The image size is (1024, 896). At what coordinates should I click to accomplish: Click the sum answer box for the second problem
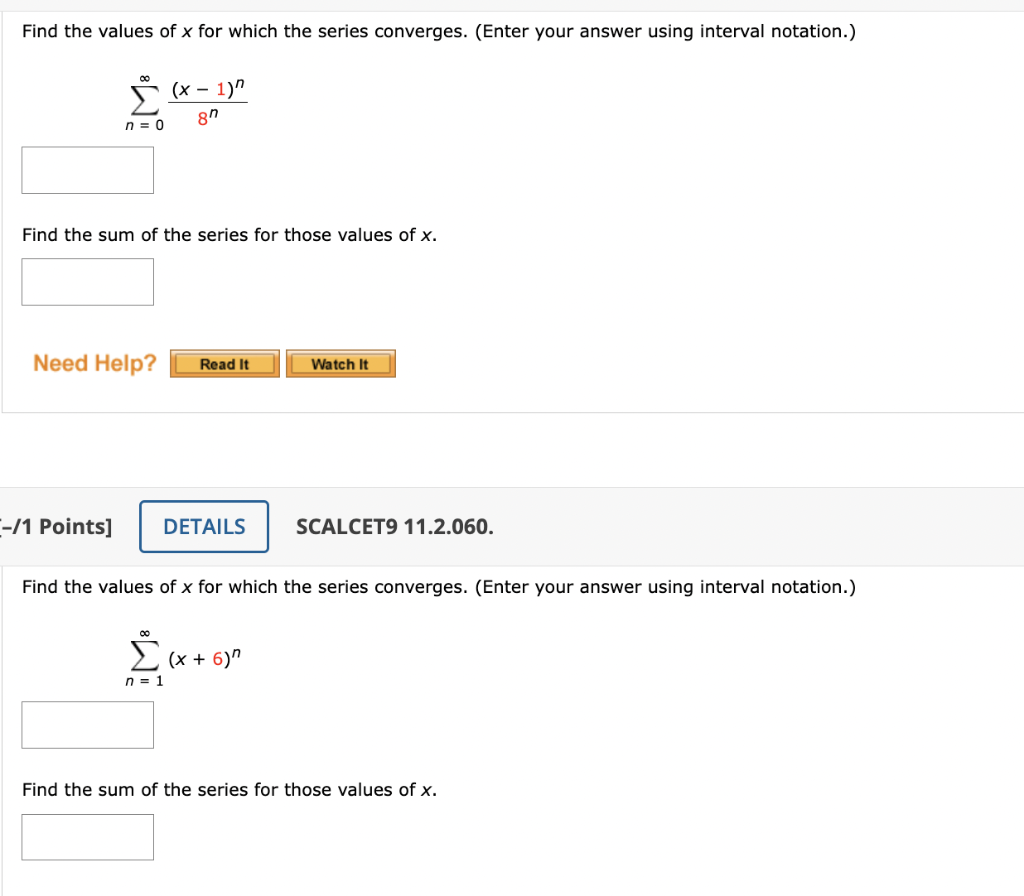tap(87, 836)
